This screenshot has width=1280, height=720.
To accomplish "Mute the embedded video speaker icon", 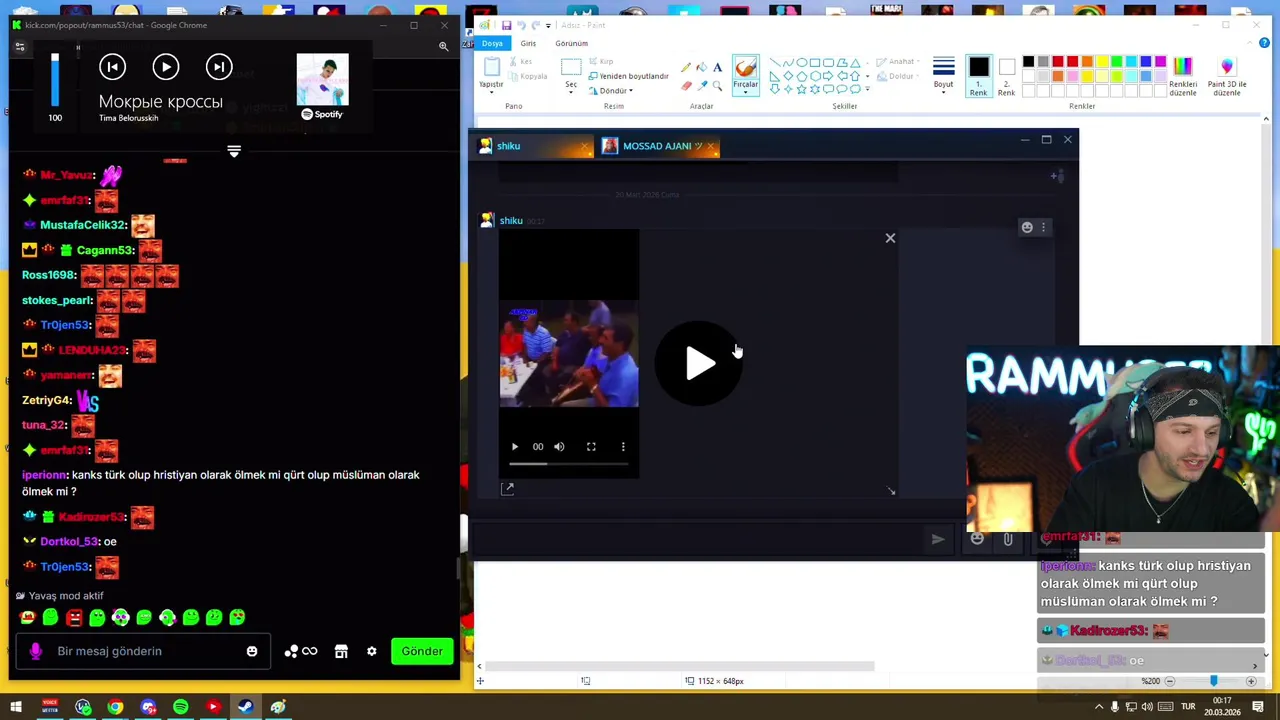I will click(x=559, y=447).
